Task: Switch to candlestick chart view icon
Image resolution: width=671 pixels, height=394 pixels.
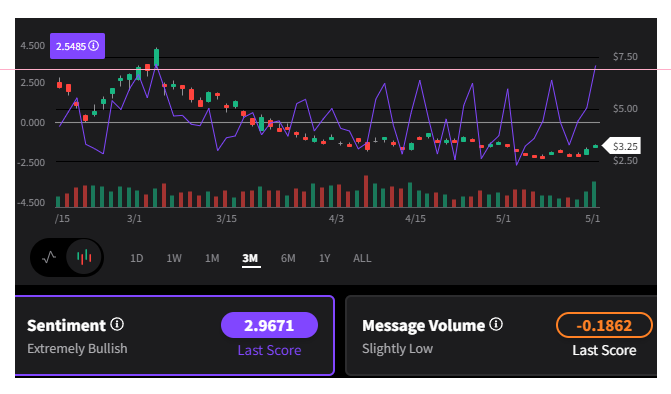Action: click(84, 257)
